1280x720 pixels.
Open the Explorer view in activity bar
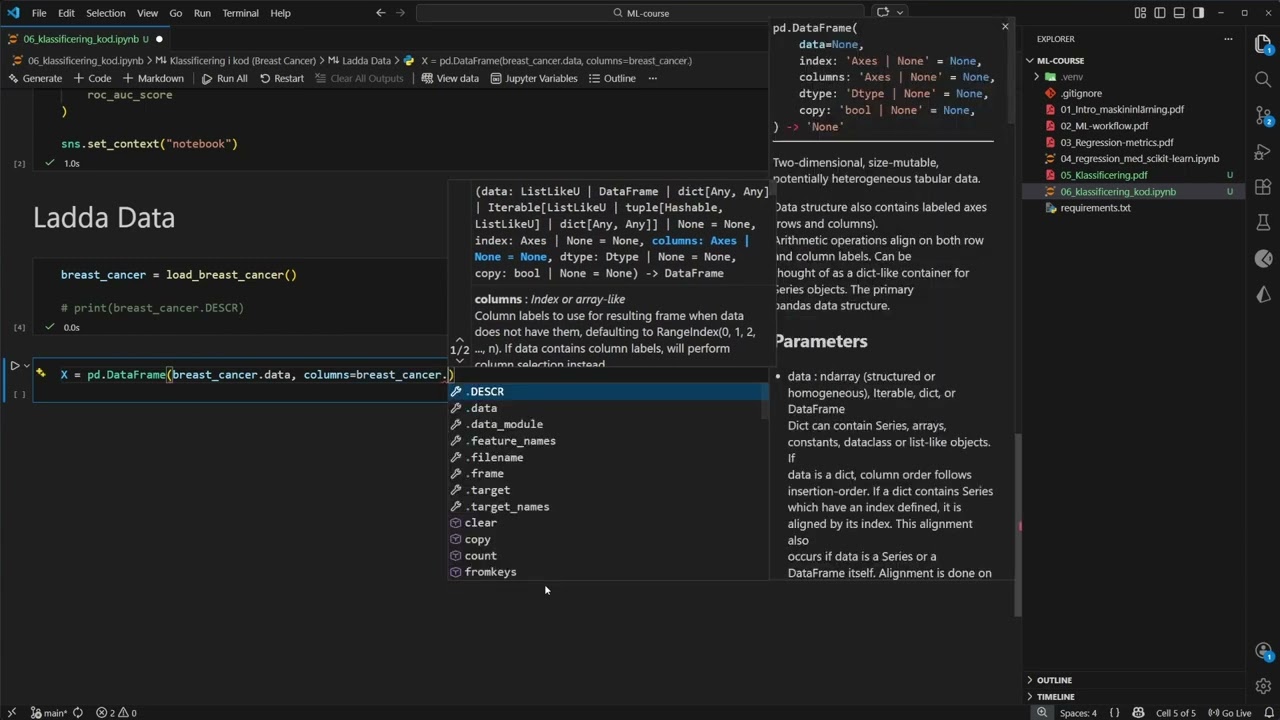point(1263,45)
